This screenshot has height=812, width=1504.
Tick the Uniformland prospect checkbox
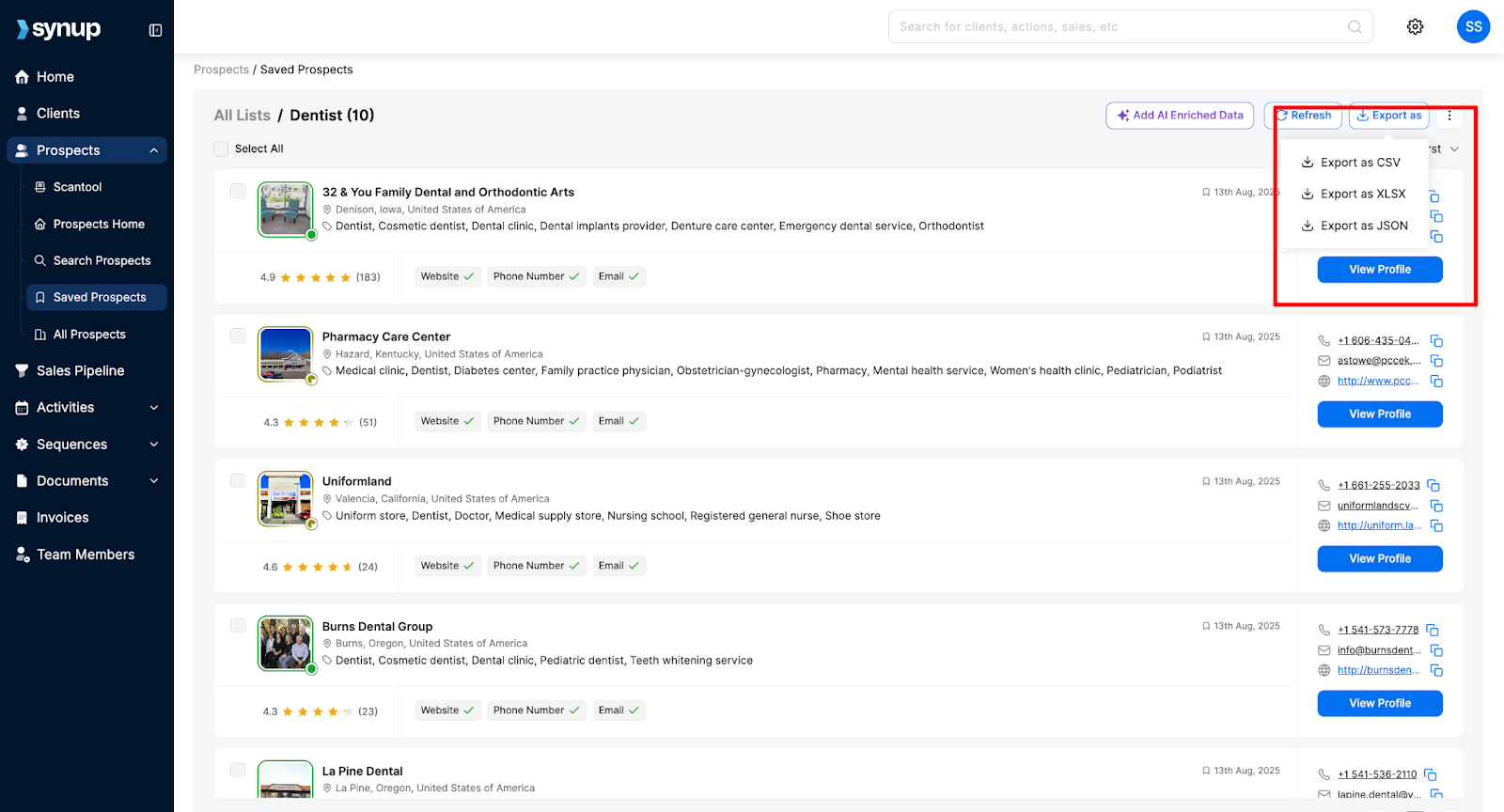(x=238, y=480)
